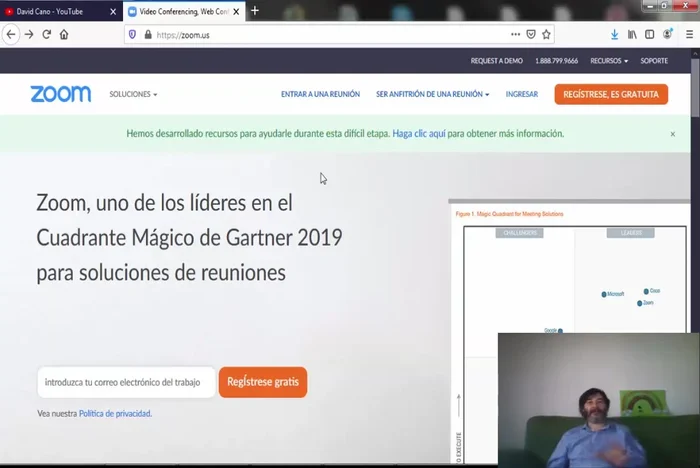Bookmark this page with the star
Viewport: 700px width, 468px height.
(546, 34)
